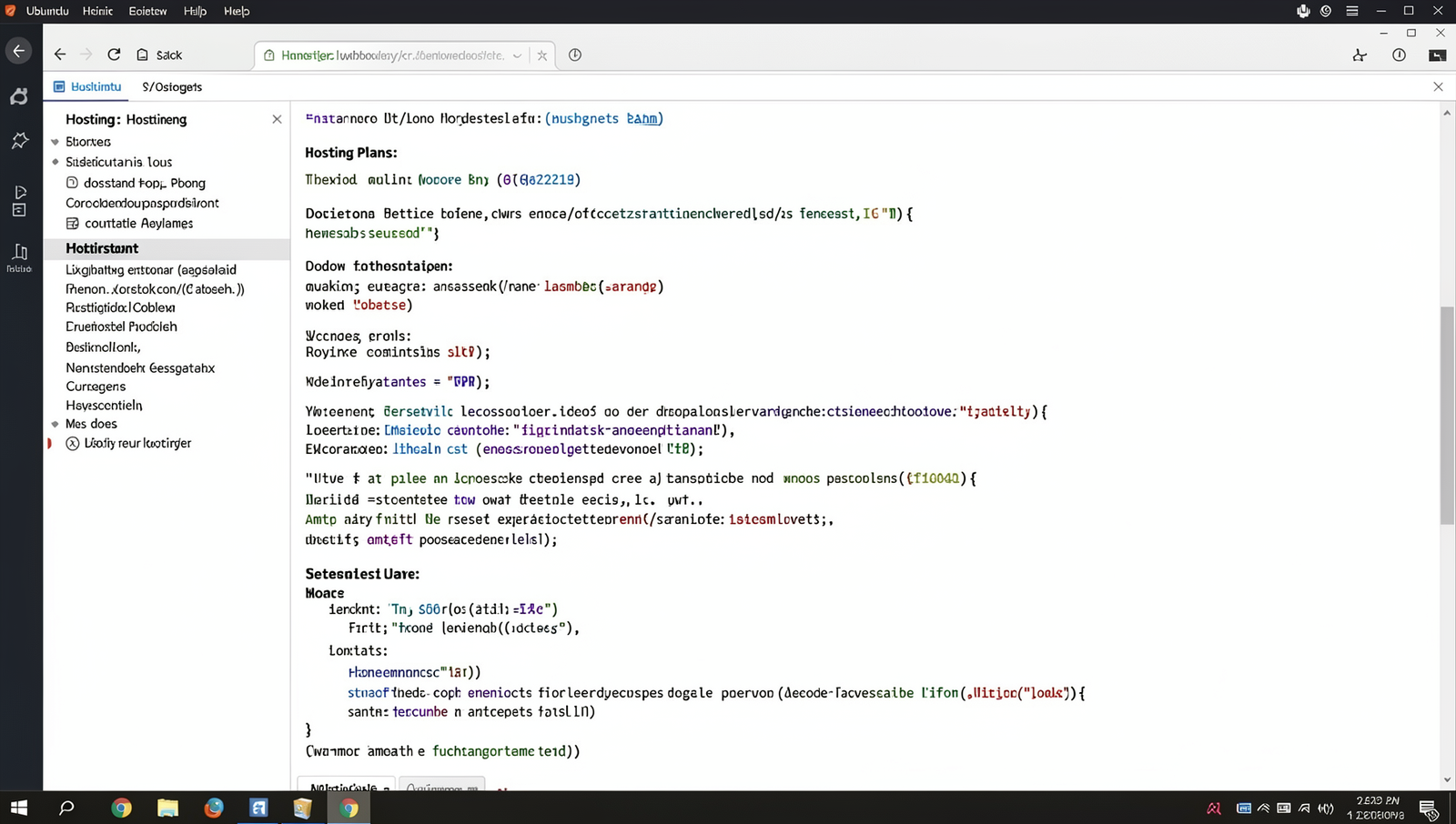The height and width of the screenshot is (824, 1456).
Task: Launch the first Chrome icon in taskbar
Action: pos(121,808)
